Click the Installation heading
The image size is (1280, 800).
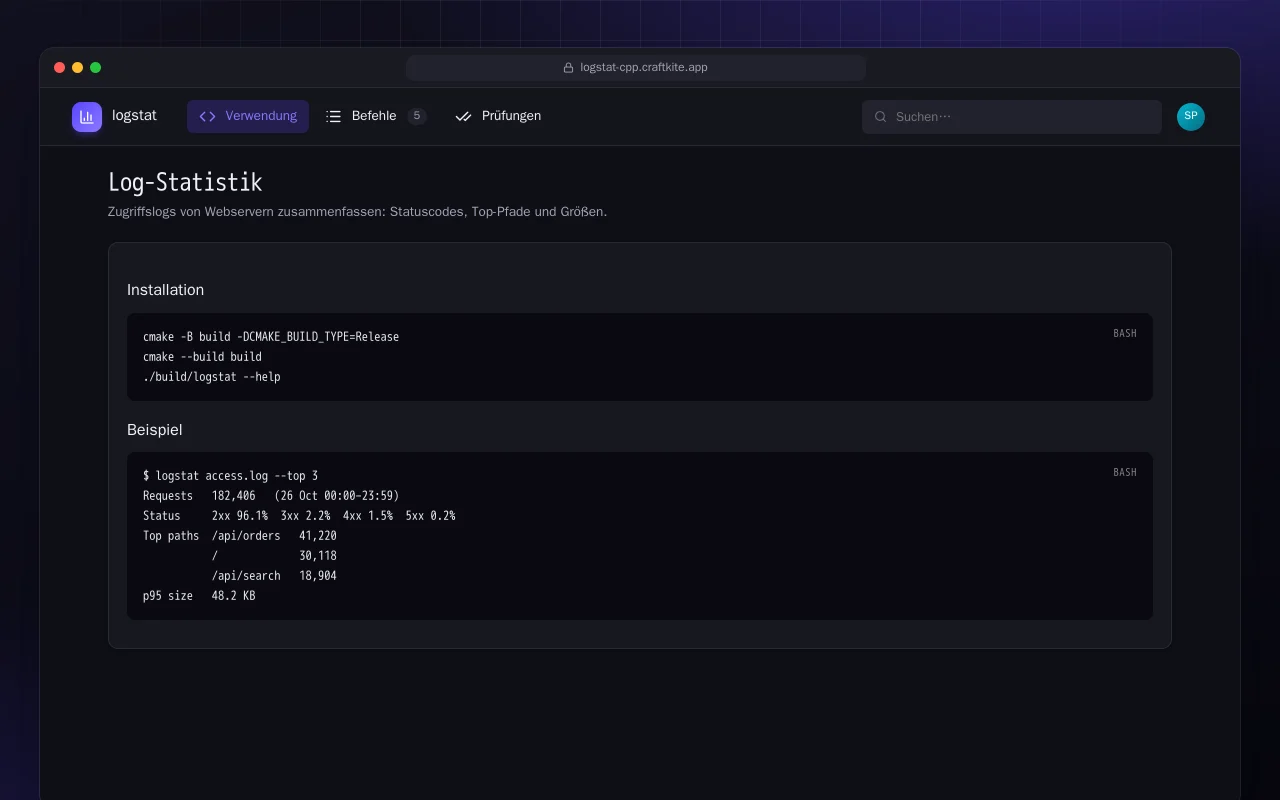click(165, 290)
